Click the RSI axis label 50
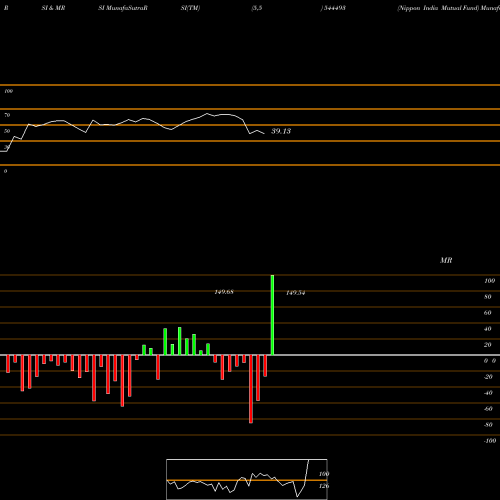Screen dimensions: 500x500 pos(7,131)
